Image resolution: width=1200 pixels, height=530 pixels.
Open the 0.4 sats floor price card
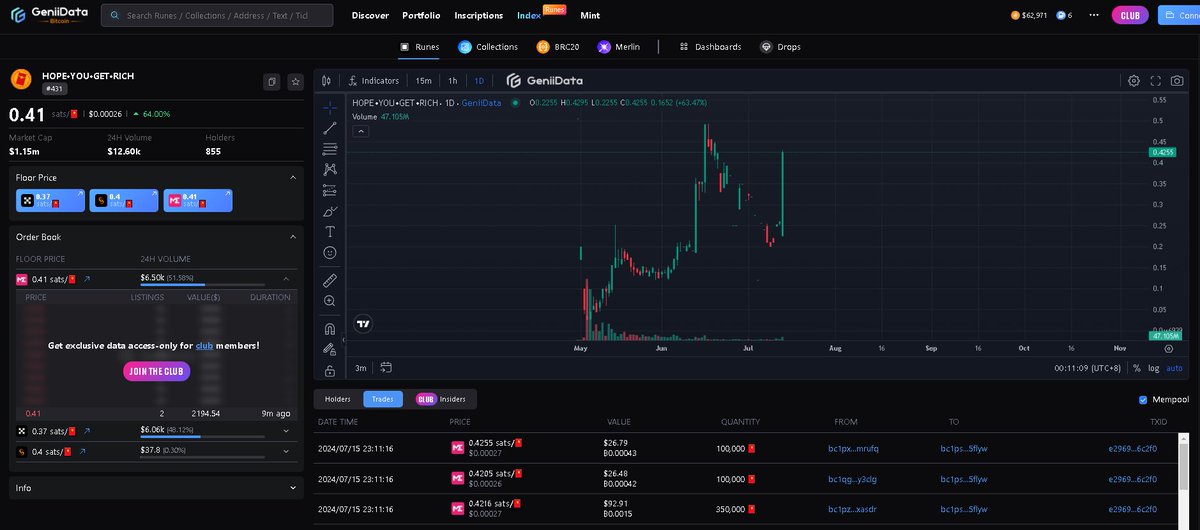(123, 201)
